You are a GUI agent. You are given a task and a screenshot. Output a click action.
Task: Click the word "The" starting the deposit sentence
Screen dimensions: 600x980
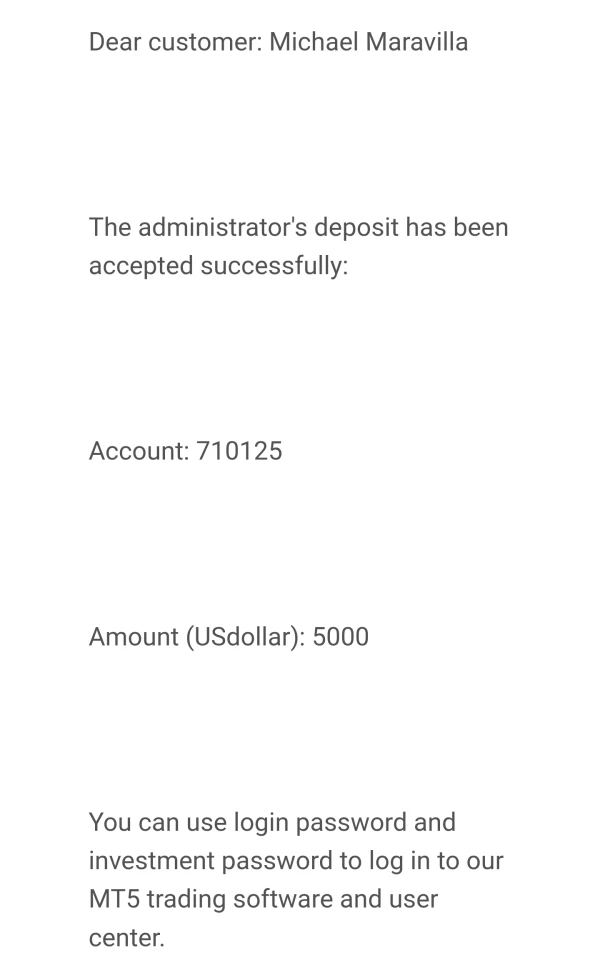pyautogui.click(x=110, y=227)
